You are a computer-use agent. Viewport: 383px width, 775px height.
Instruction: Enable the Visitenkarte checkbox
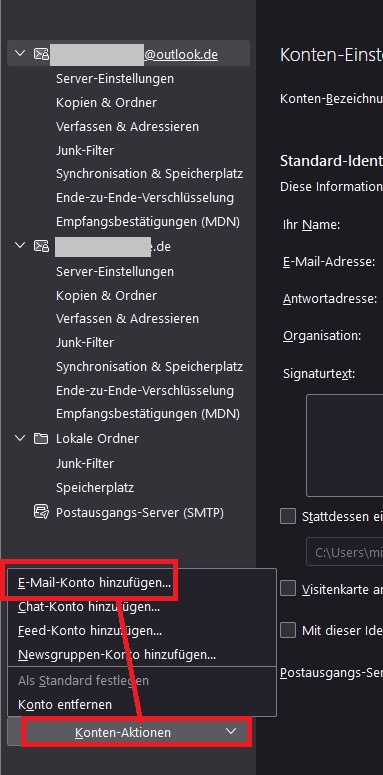[x=288, y=588]
